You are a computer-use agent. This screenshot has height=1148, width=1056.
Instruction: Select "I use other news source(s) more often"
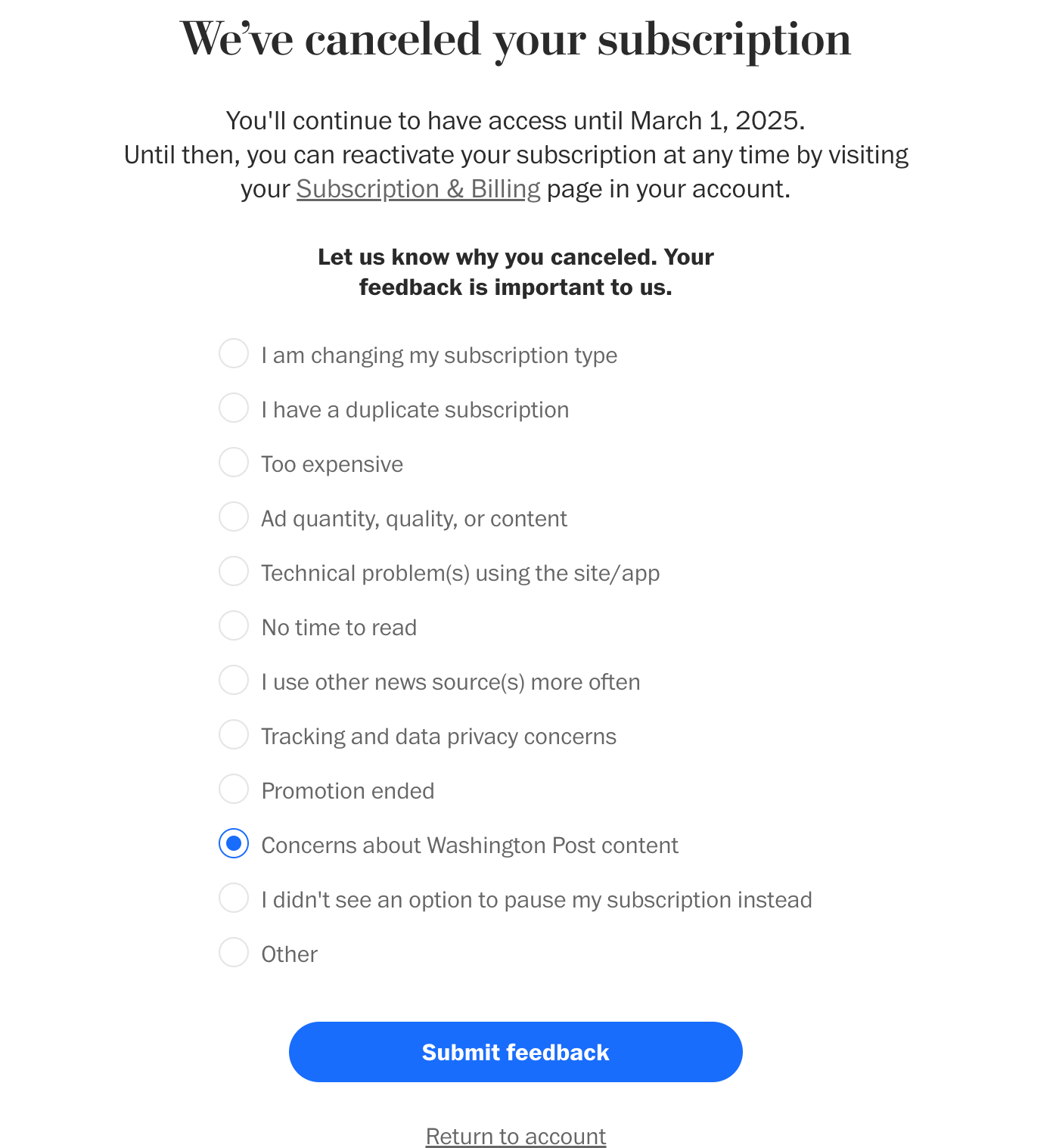[234, 680]
